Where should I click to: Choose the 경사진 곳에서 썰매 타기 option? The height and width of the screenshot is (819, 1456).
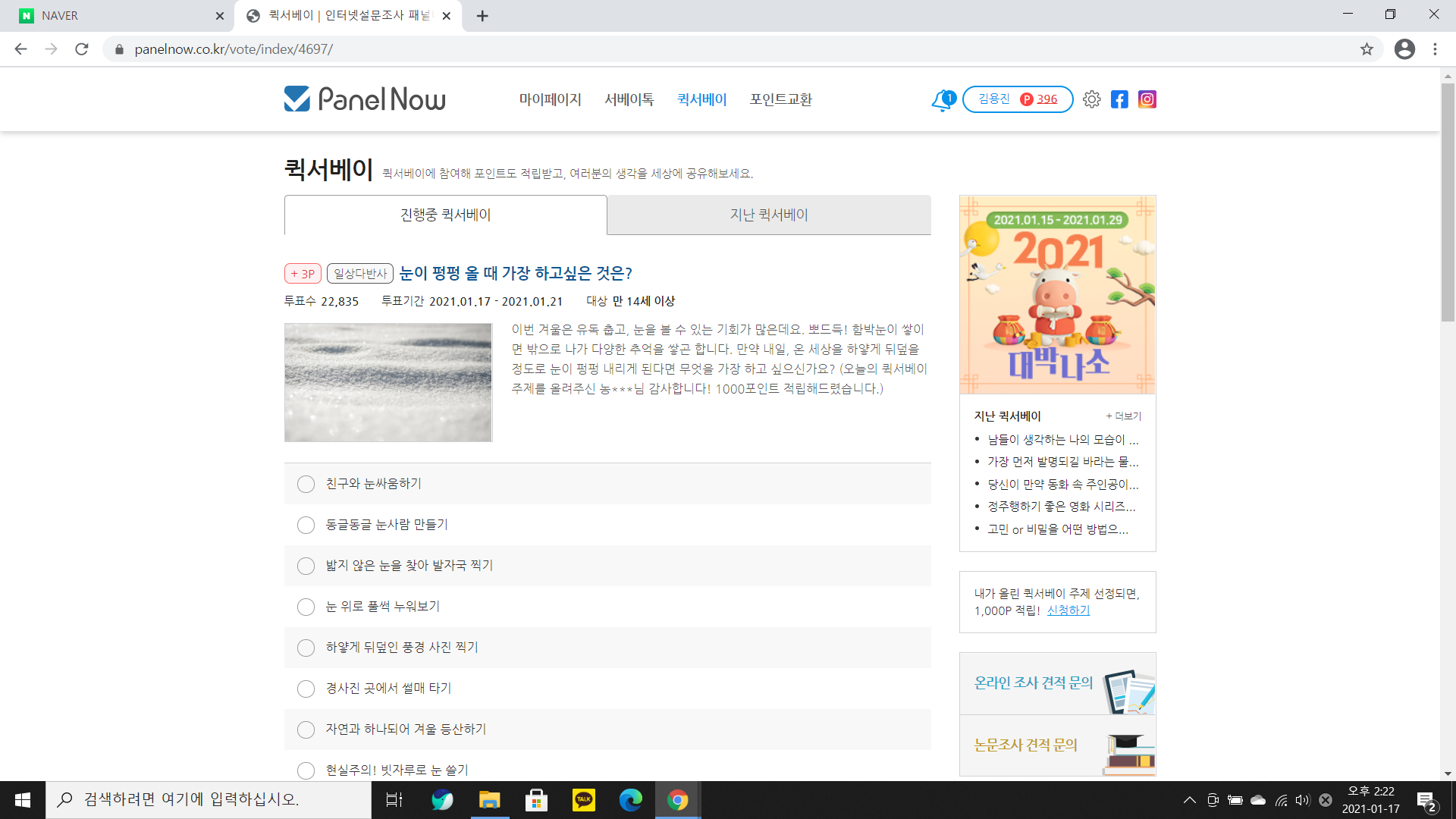point(306,689)
